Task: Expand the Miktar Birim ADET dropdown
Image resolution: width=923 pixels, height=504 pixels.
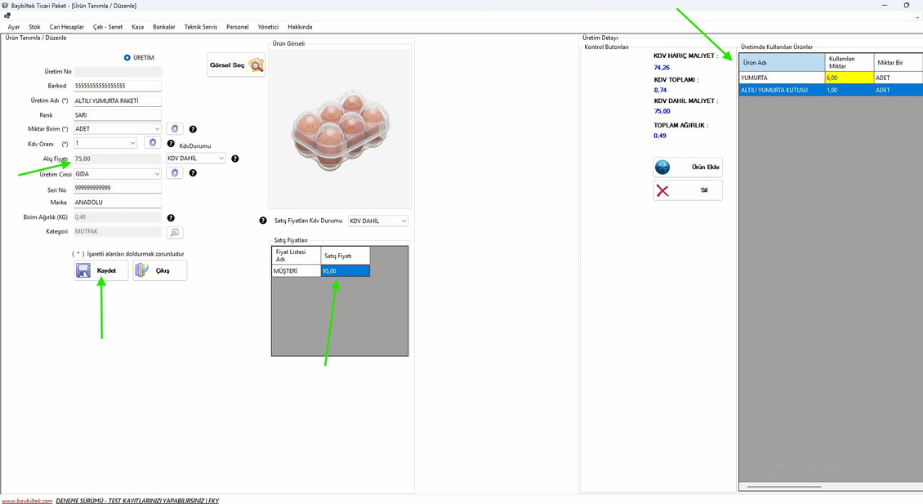Action: (x=157, y=129)
